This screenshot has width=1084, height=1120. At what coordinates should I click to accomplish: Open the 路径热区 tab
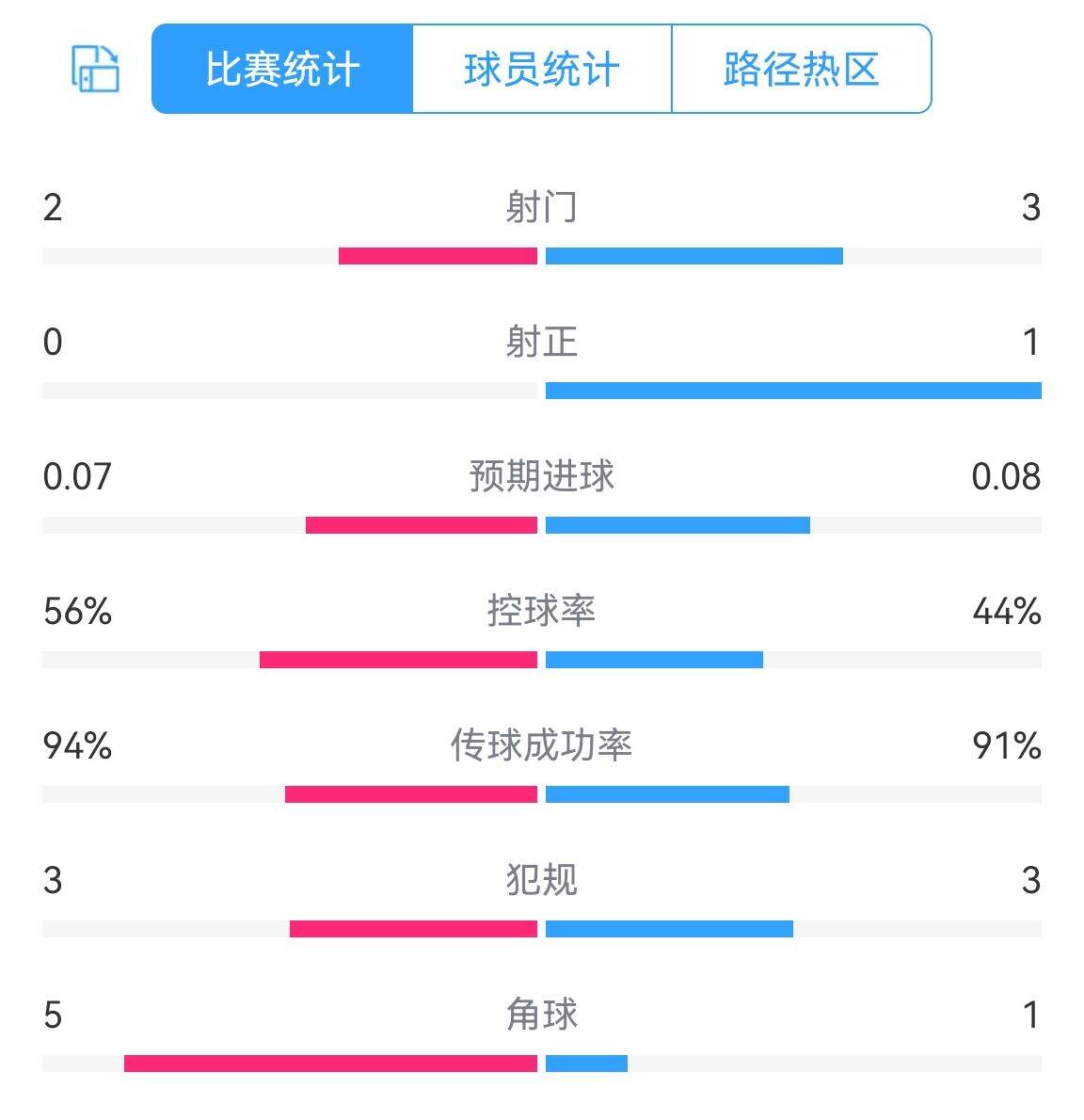coord(801,70)
